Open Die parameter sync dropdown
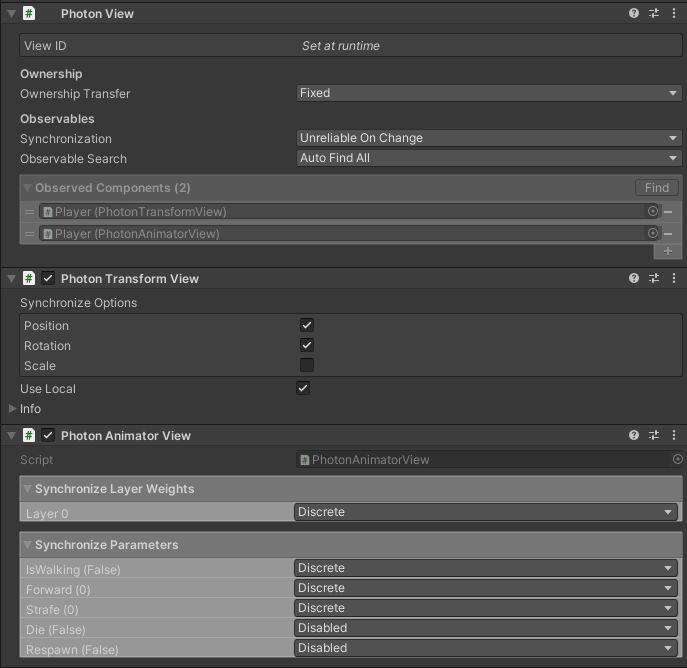 486,628
